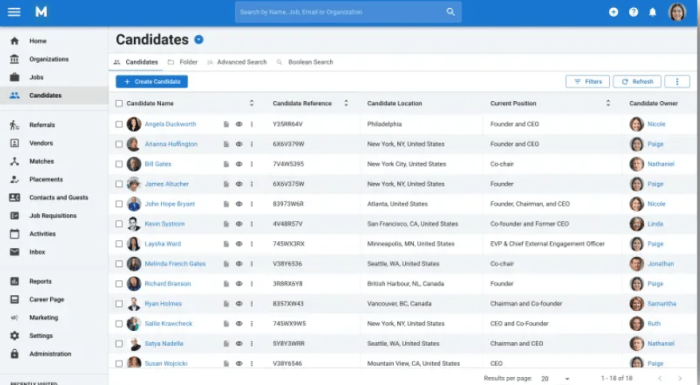This screenshot has height=385, width=700.
Task: Click the notifications bell icon
Action: point(653,12)
